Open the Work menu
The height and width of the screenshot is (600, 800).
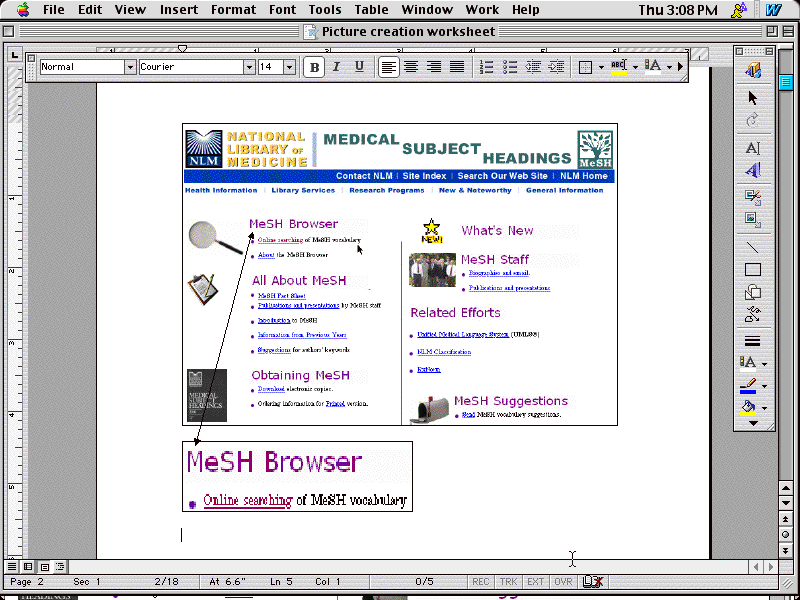pos(482,10)
